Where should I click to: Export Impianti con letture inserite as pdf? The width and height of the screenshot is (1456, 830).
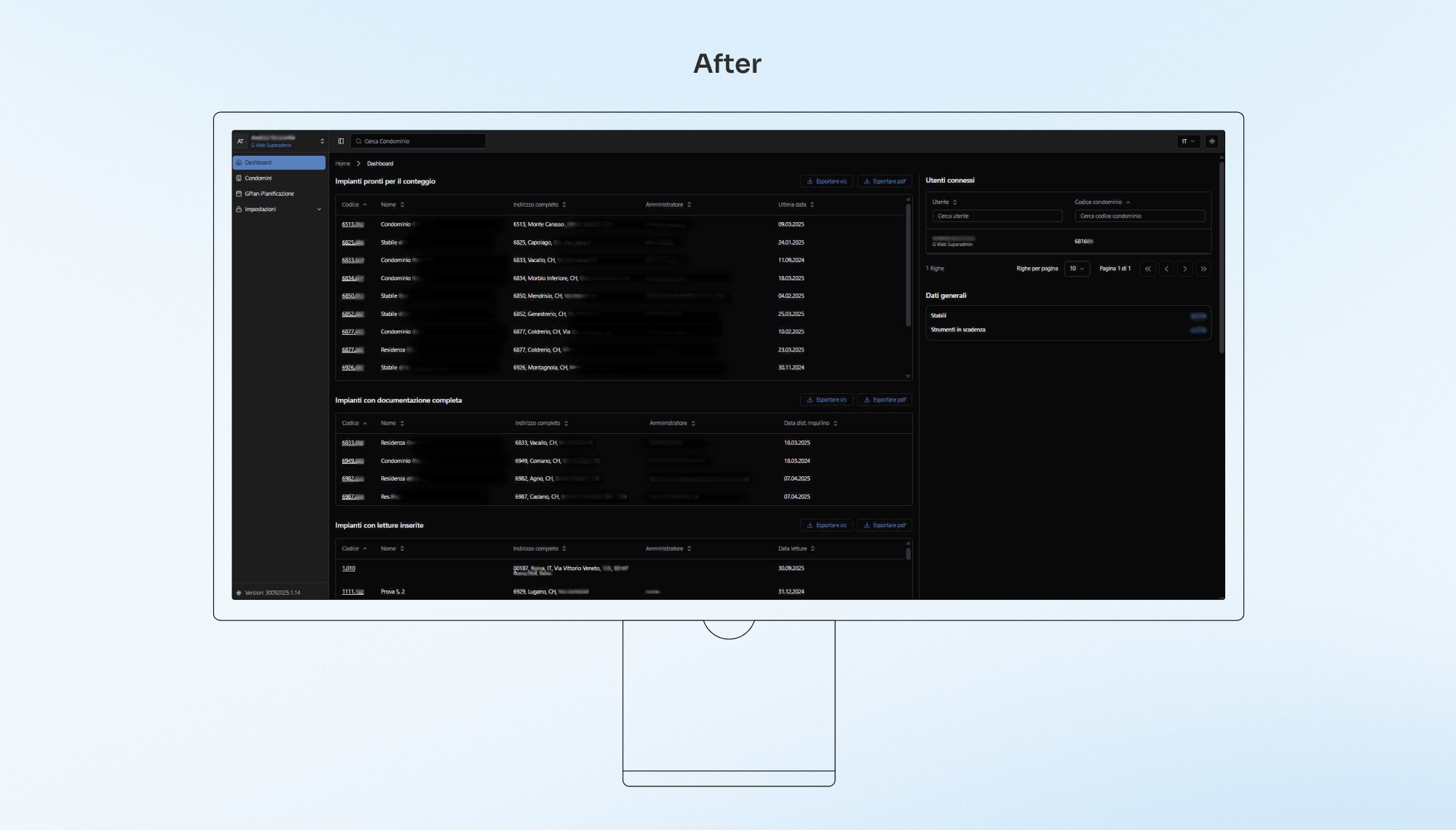(x=885, y=525)
